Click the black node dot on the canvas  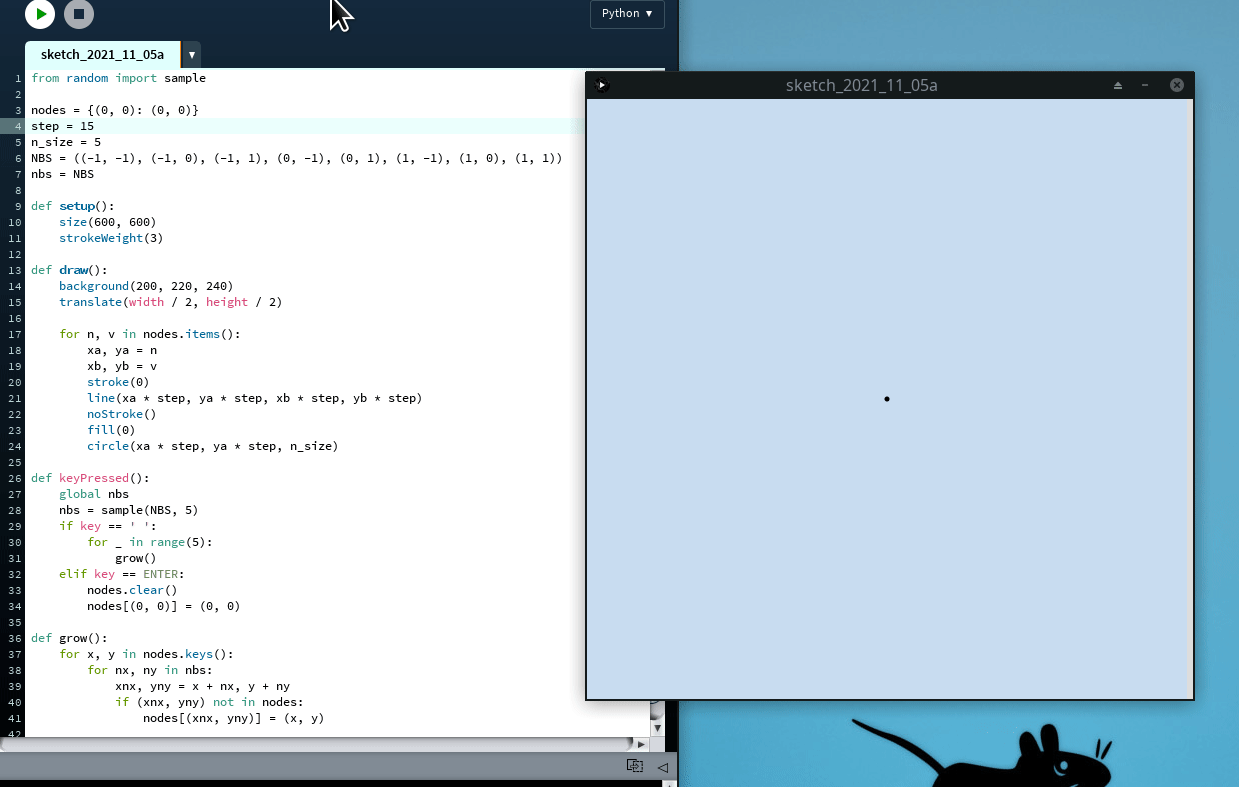(887, 399)
